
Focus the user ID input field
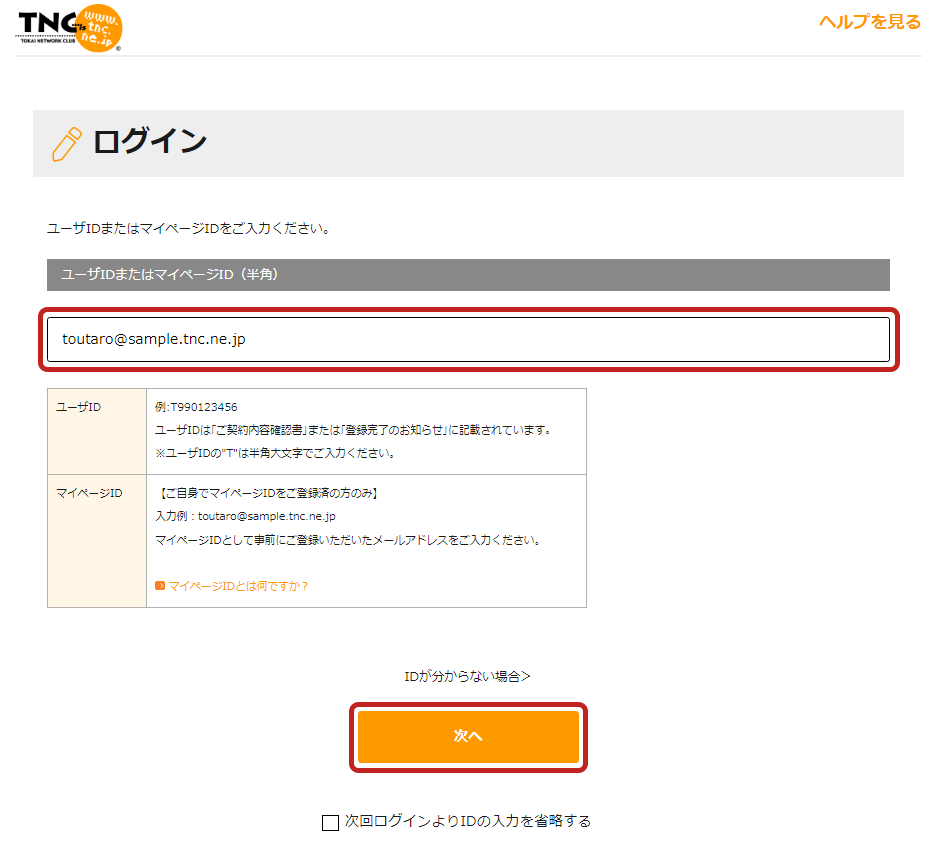click(468, 340)
